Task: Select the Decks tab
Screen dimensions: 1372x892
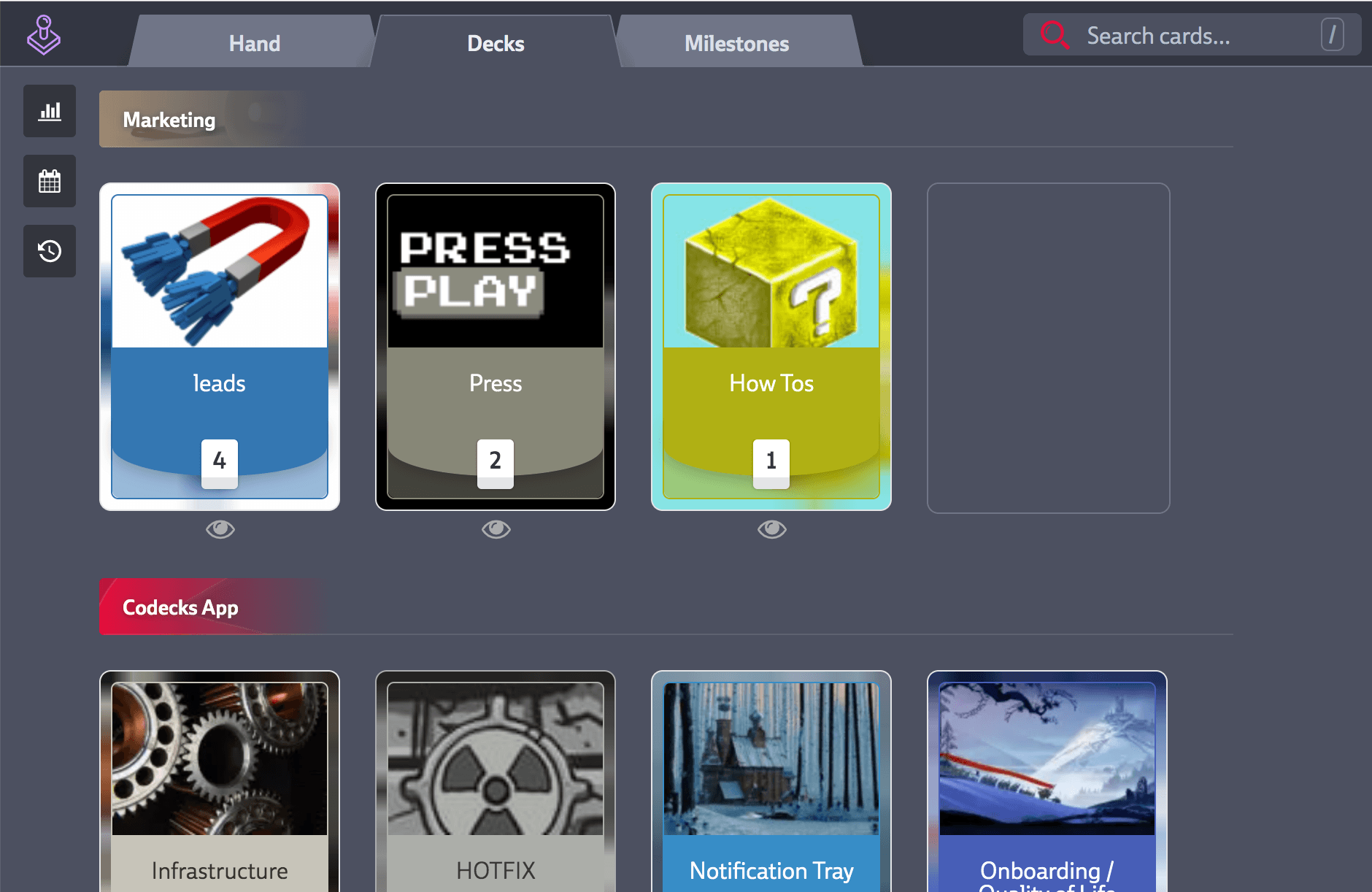Action: (496, 43)
